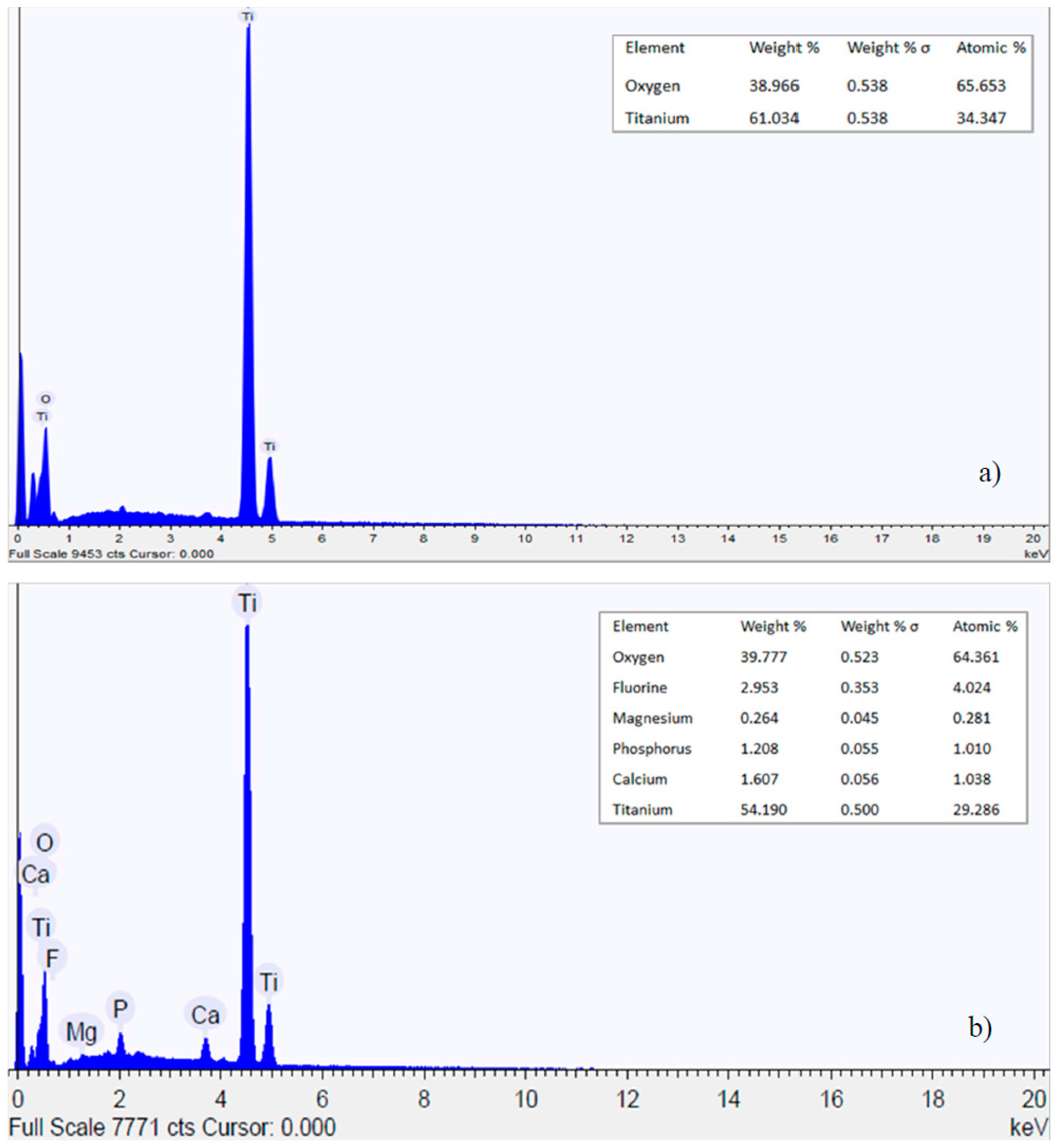Click axis tick 10 on spectrum b

[x=526, y=1099]
